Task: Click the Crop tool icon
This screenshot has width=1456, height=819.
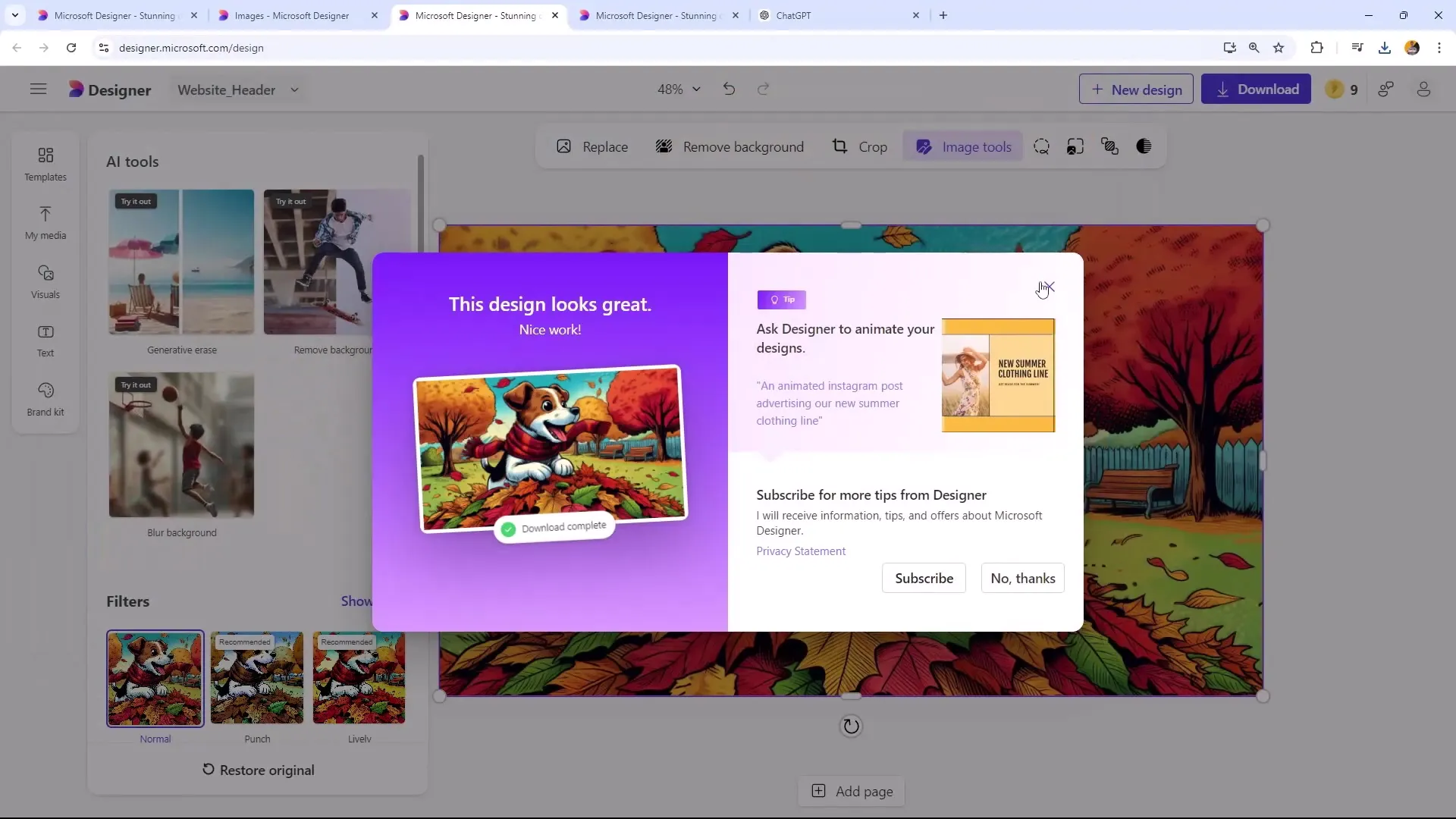Action: click(x=839, y=147)
